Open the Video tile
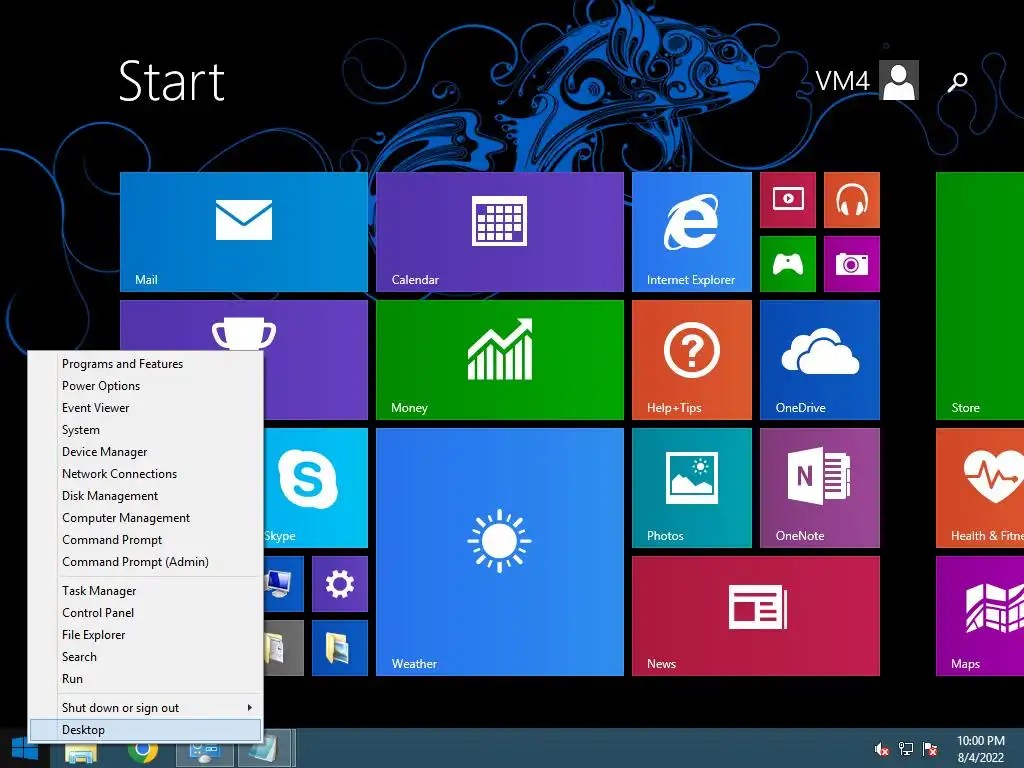 coord(788,200)
